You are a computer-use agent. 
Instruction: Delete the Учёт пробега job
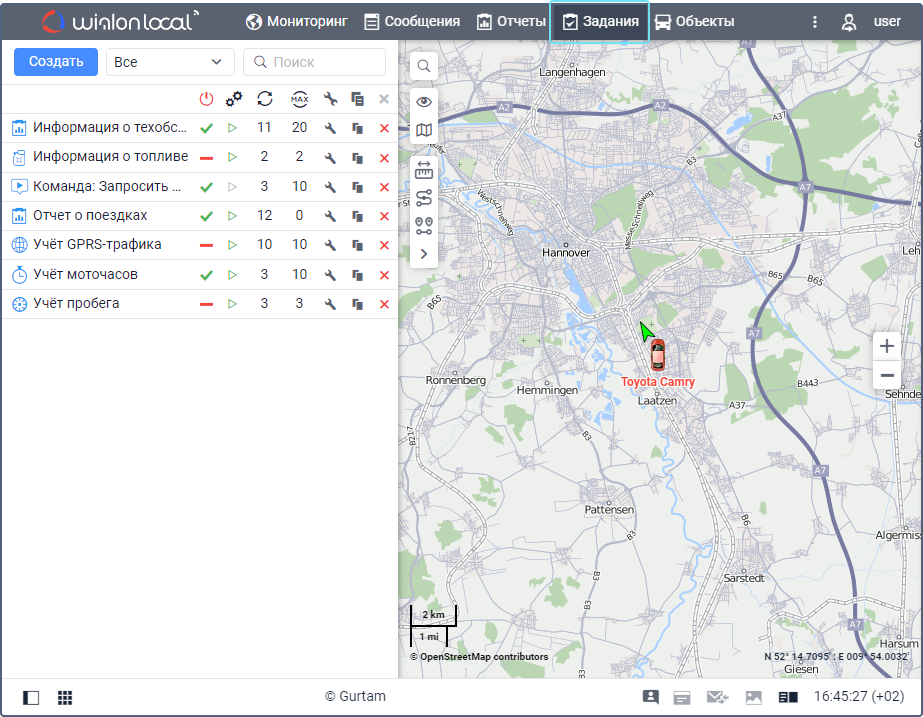click(384, 304)
